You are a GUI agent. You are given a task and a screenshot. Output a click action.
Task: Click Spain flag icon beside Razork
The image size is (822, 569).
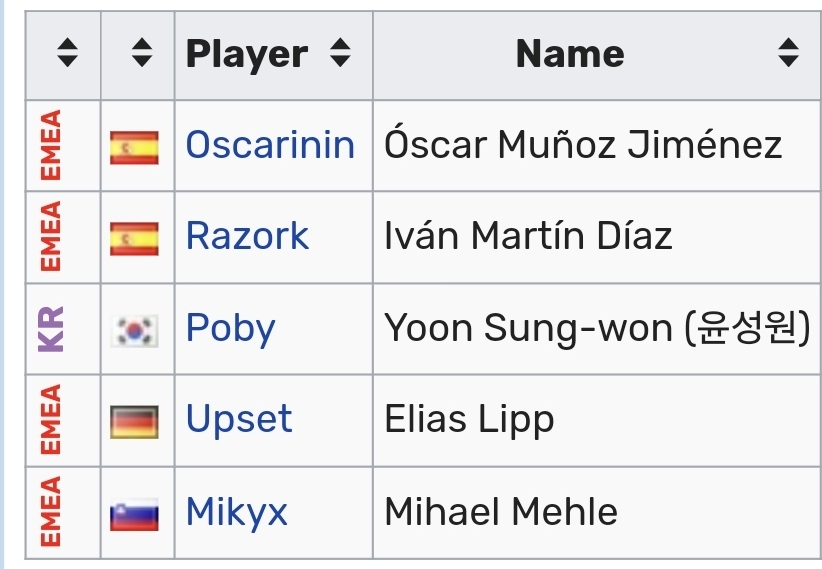click(134, 238)
